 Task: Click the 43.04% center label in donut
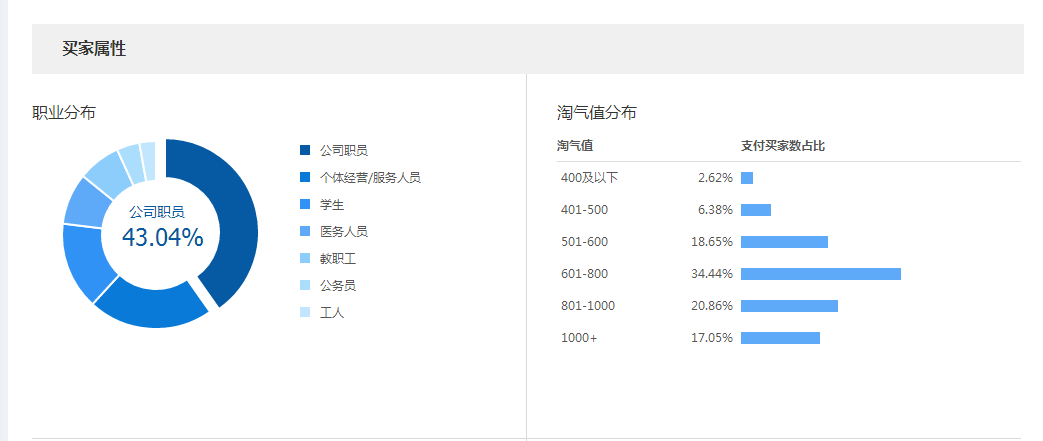click(162, 238)
